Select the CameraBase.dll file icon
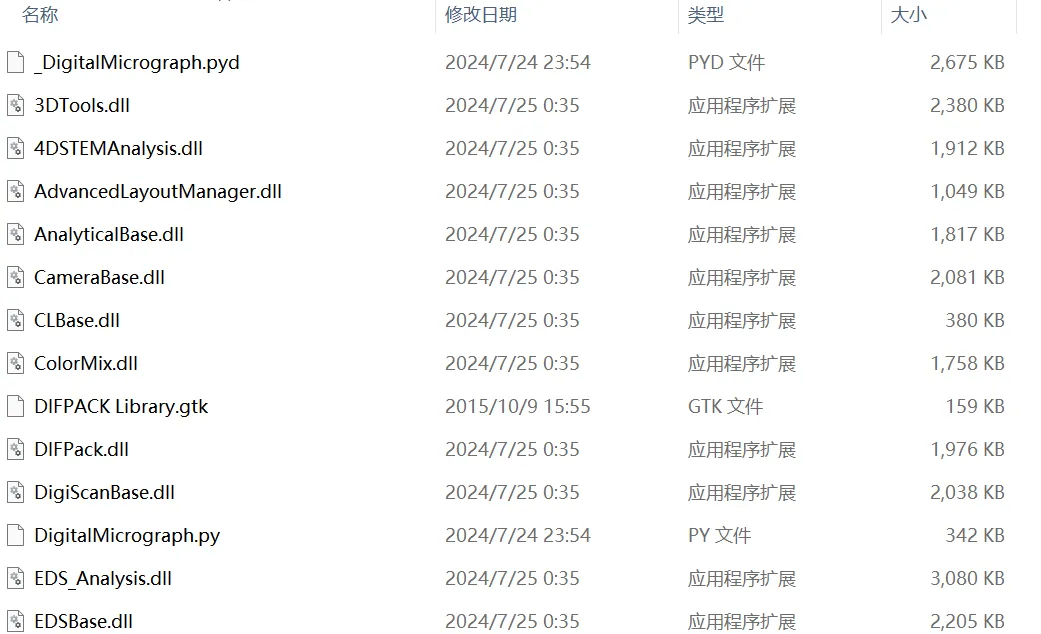Viewport: 1041px width, 634px height. click(16, 277)
